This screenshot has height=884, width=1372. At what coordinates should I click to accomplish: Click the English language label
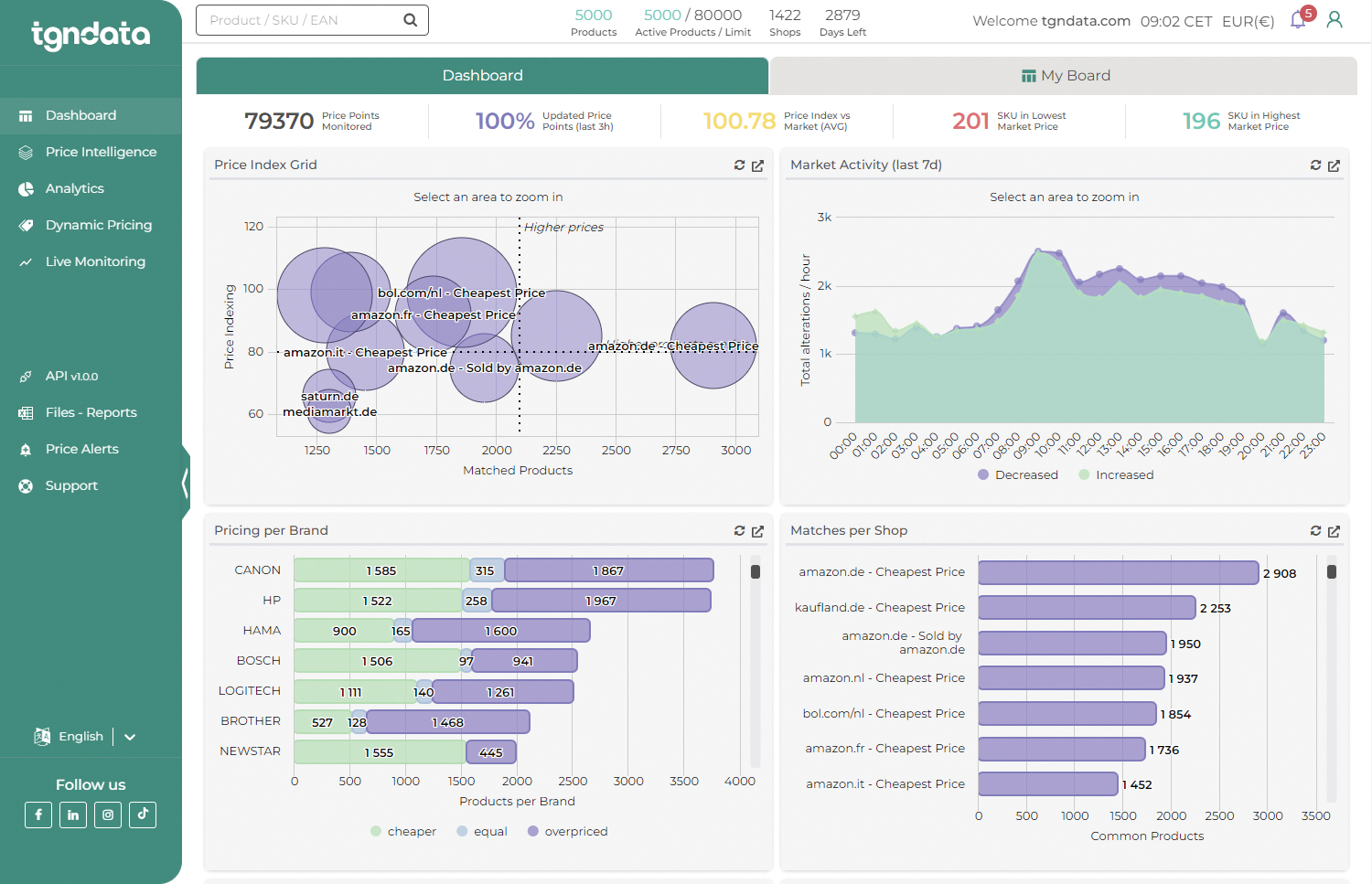(x=80, y=737)
